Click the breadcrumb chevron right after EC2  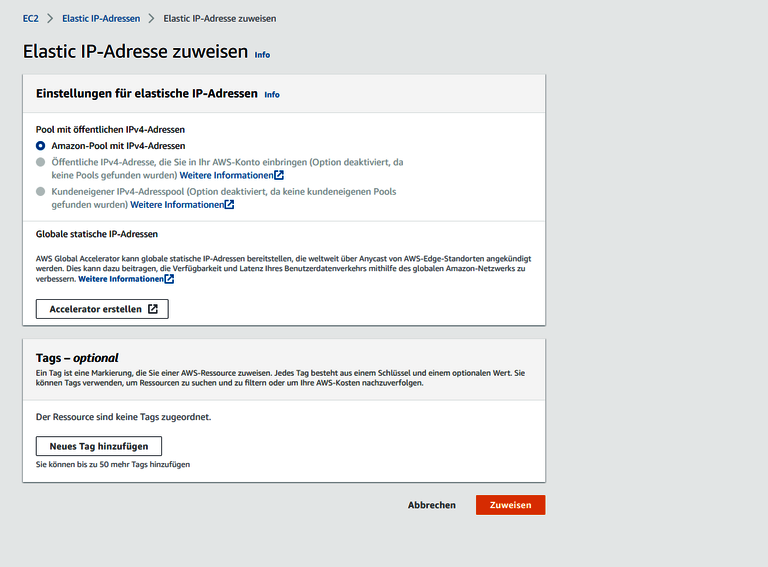49,18
